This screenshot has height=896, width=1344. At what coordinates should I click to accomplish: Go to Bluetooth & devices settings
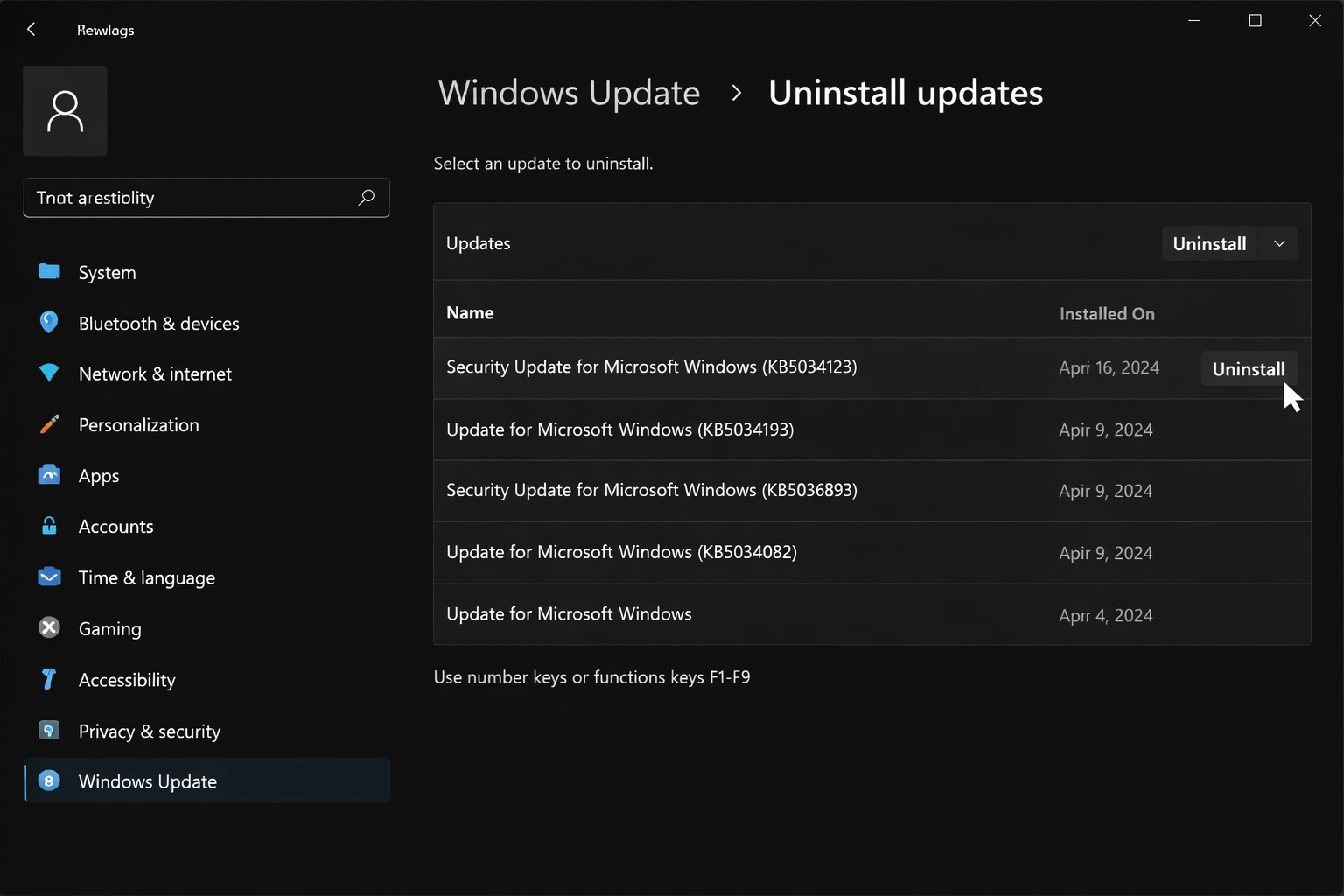pyautogui.click(x=206, y=323)
